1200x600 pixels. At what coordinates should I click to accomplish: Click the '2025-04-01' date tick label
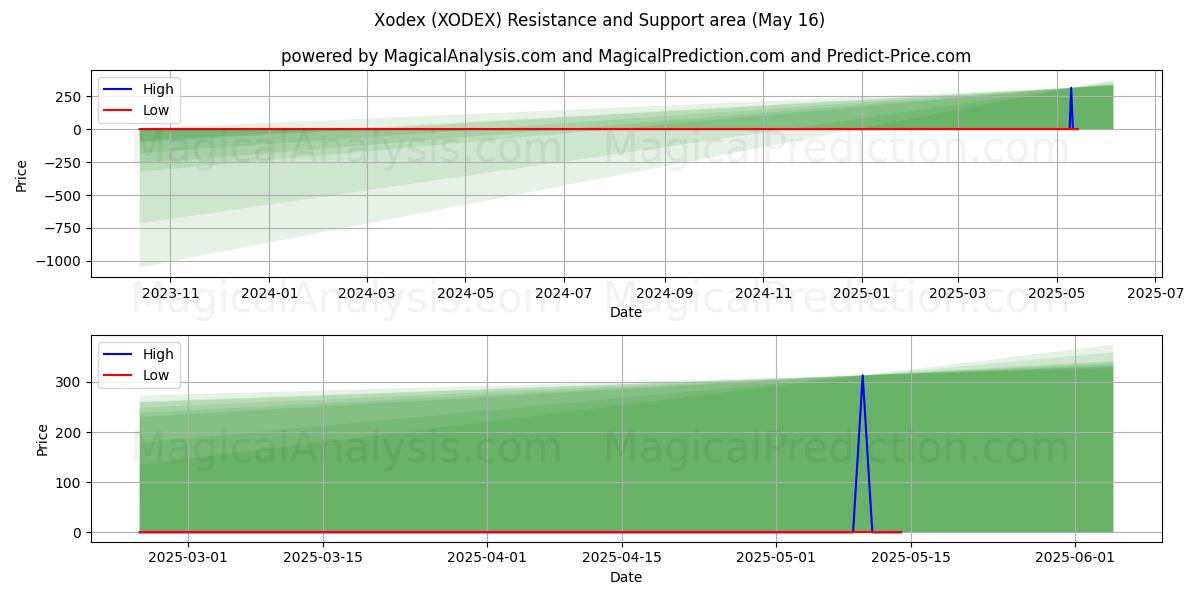487,558
